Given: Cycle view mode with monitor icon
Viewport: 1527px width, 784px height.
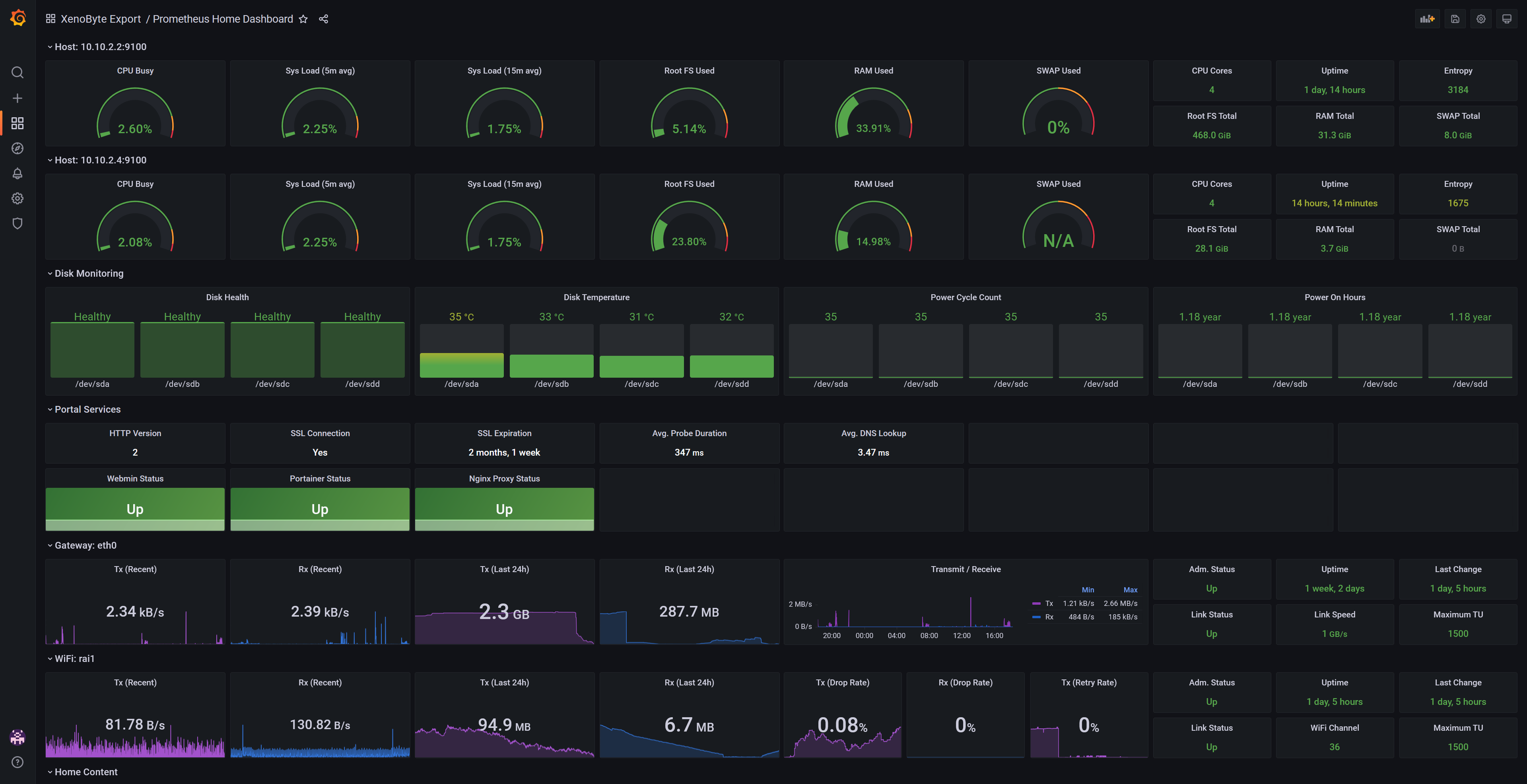Looking at the screenshot, I should coord(1506,19).
